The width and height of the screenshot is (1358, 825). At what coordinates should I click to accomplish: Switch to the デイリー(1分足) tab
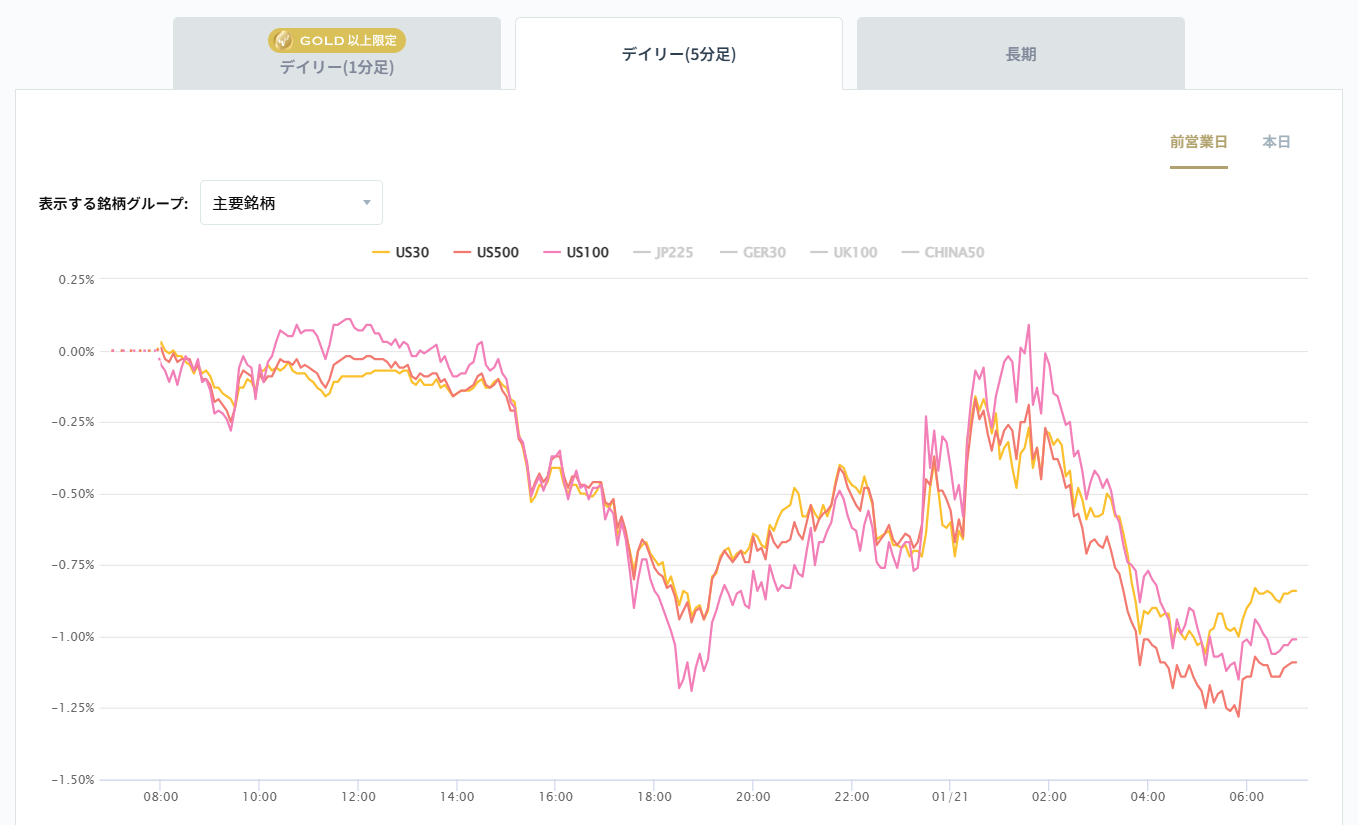(x=337, y=55)
